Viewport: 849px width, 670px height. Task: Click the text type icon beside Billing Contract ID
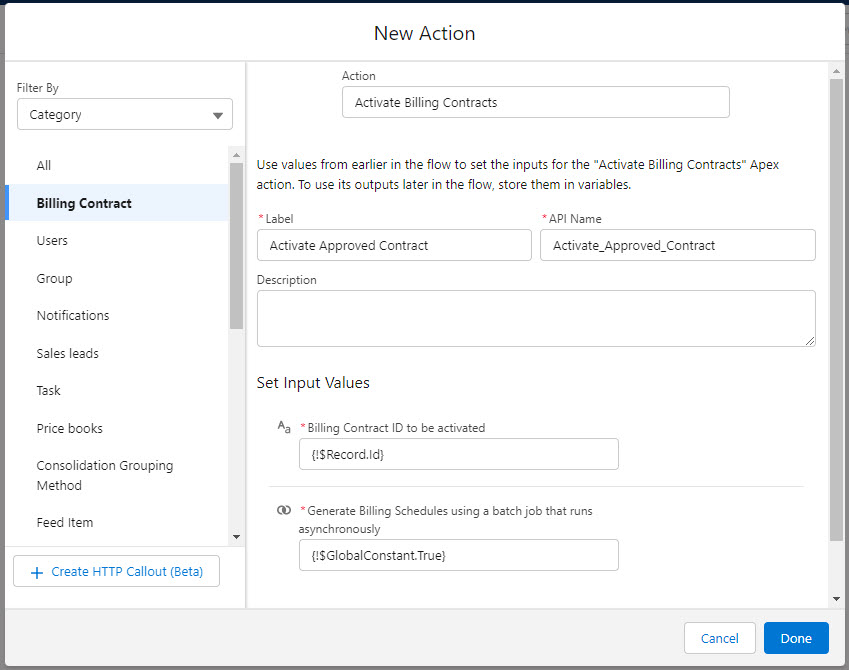[284, 427]
